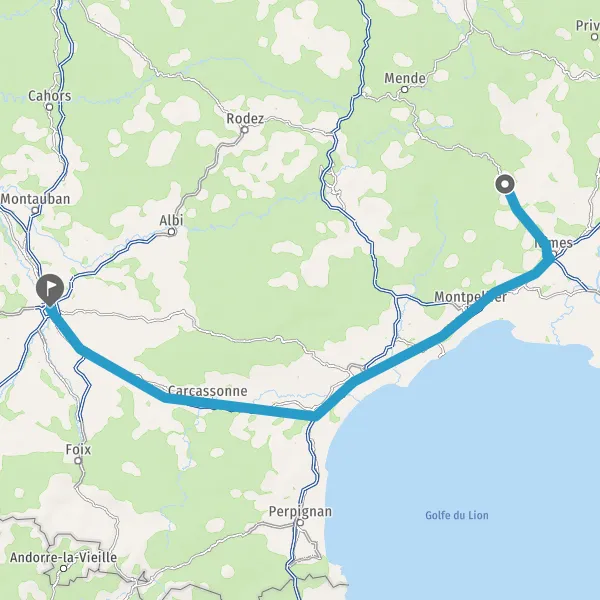Click the Mende city dot
Viewport: 600px width, 600px height.
(404, 90)
